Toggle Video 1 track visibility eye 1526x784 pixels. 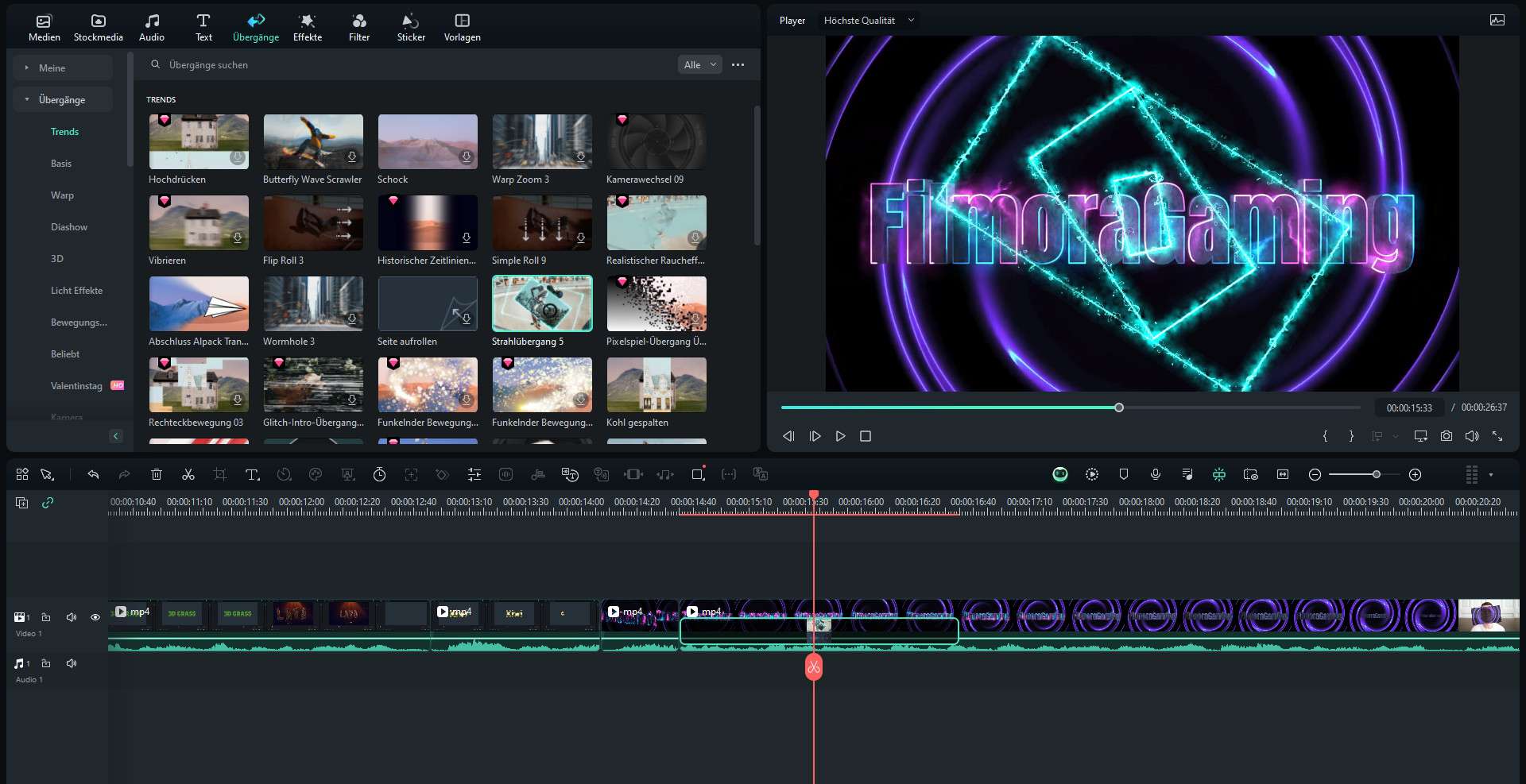pos(95,617)
